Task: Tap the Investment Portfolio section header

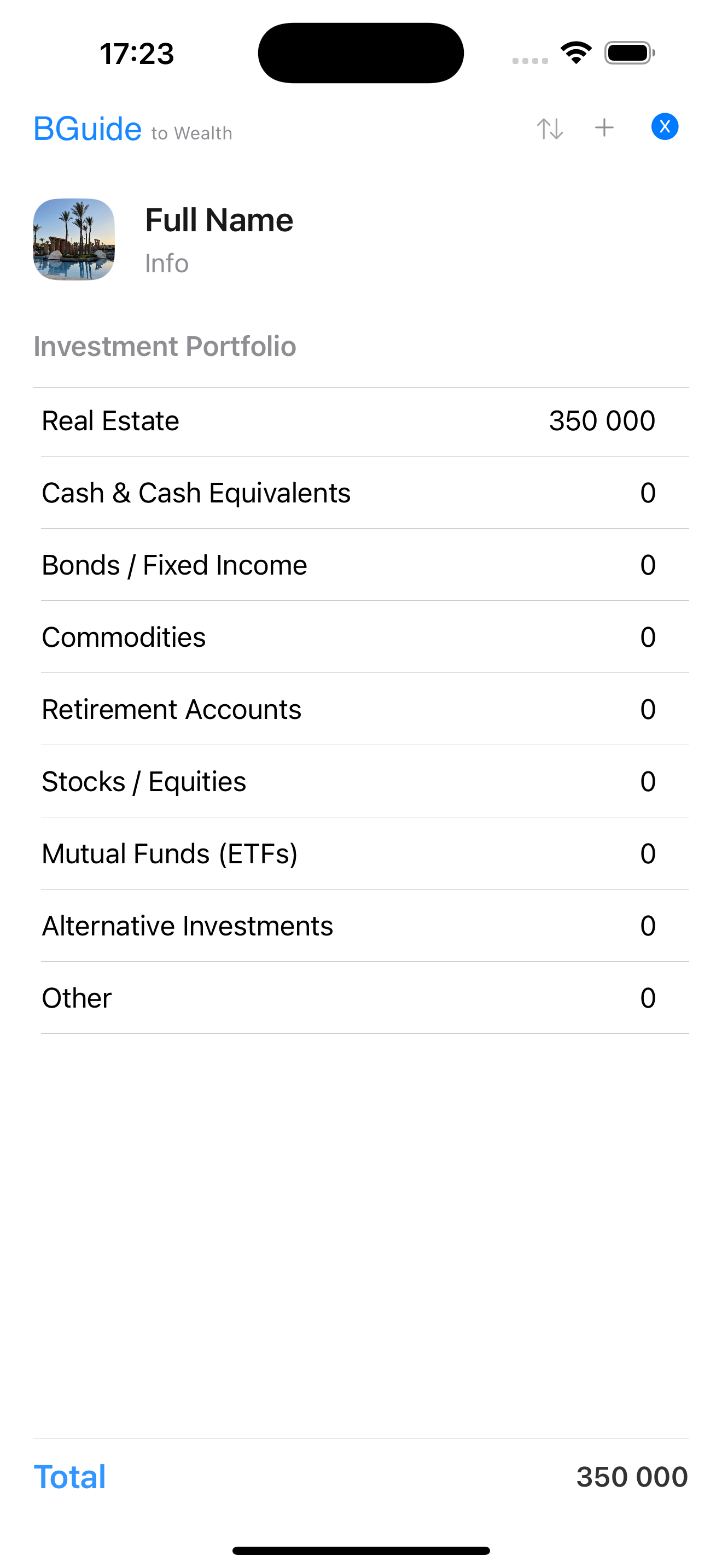Action: pos(165,346)
